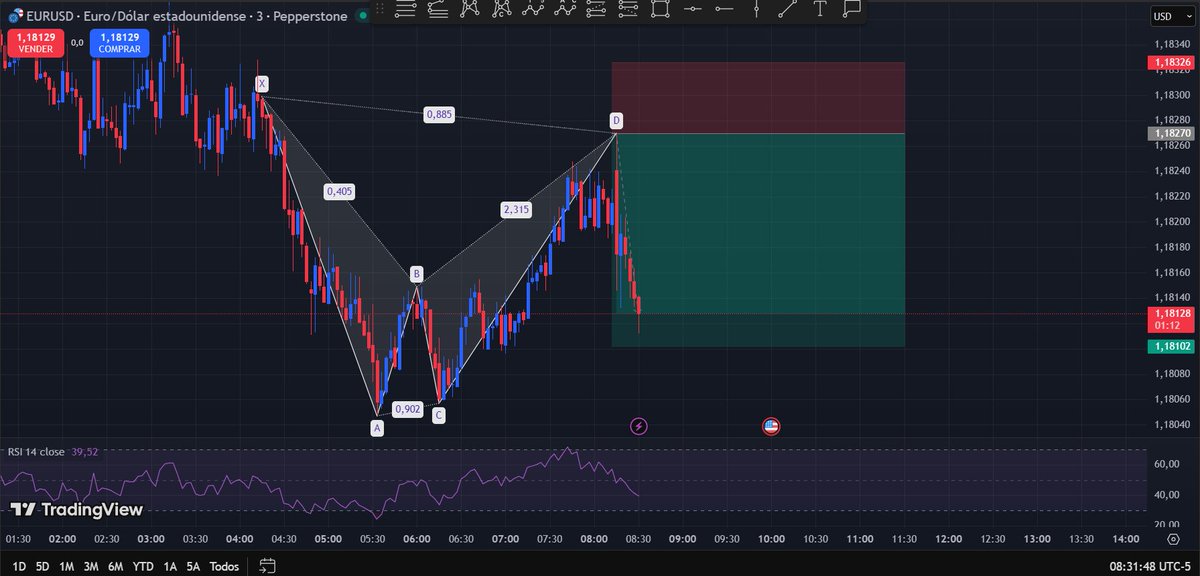
Task: Click the 0,0 spread value
Action: [77, 42]
